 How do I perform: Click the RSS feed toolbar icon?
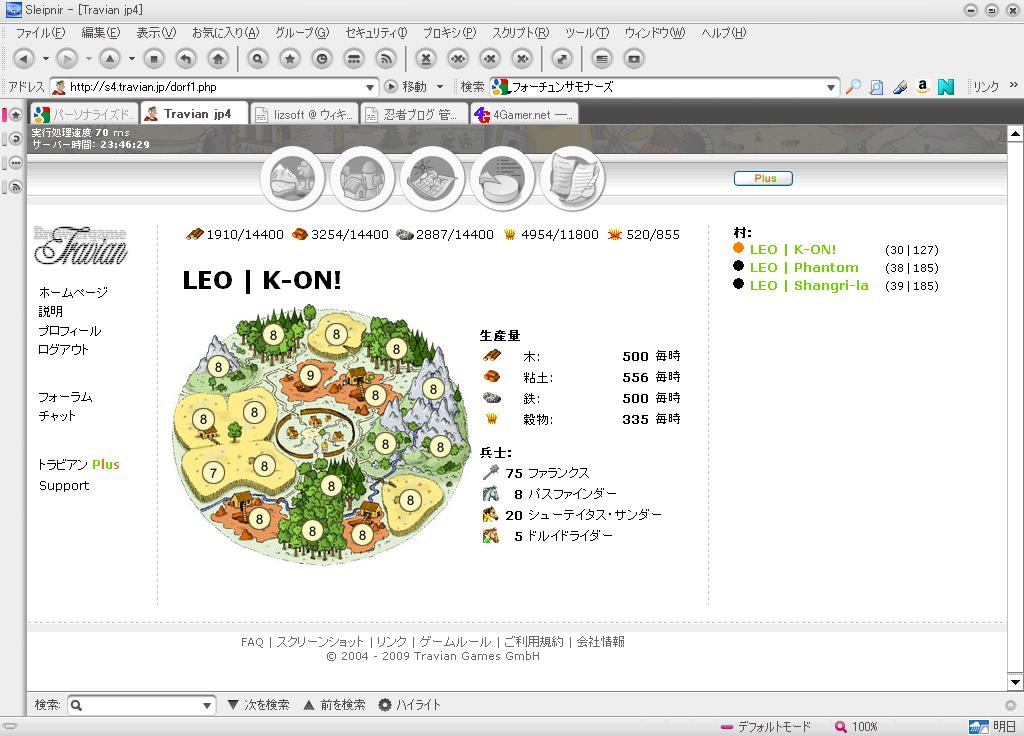click(x=386, y=59)
